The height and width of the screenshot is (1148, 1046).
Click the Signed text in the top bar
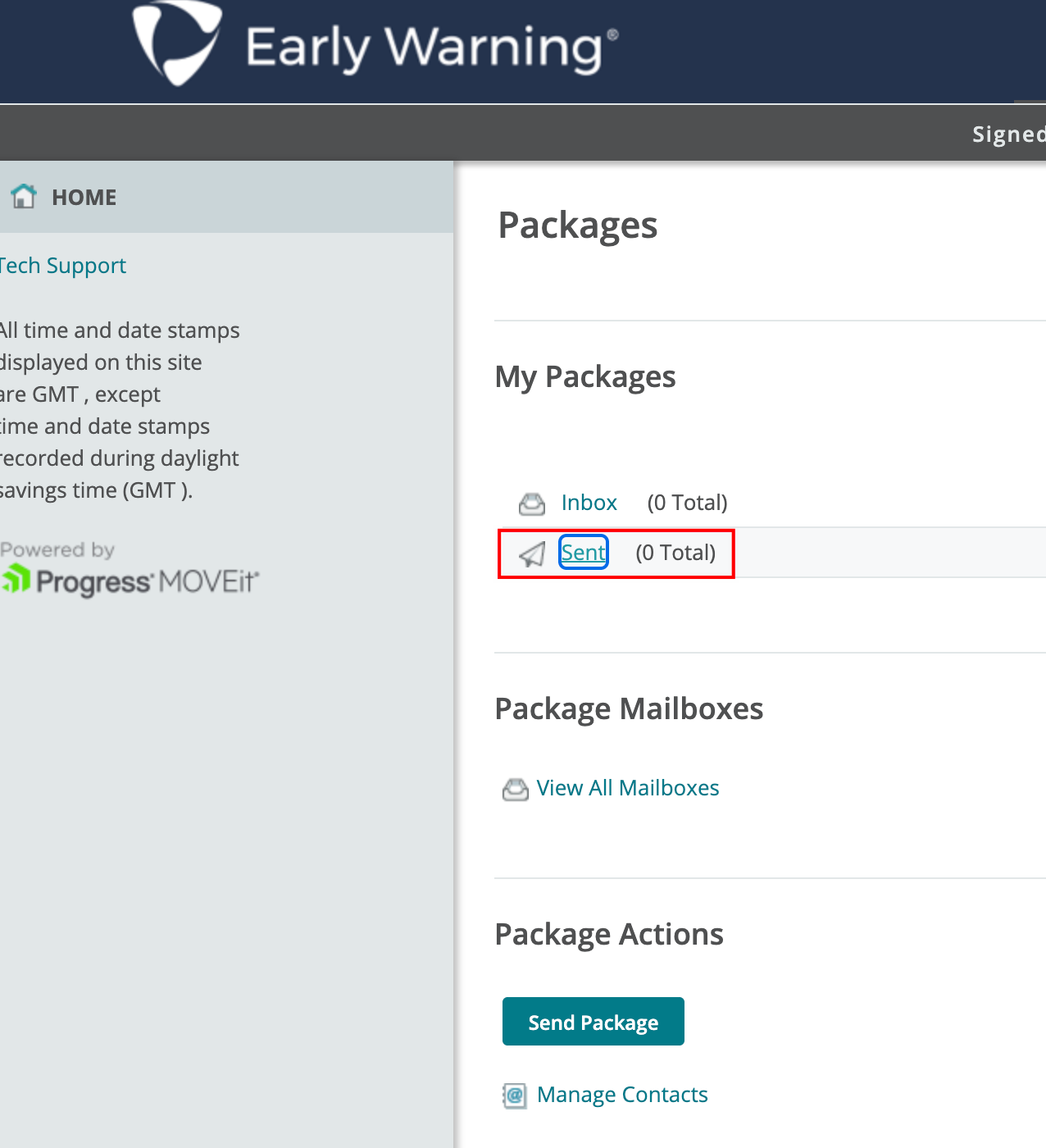pyautogui.click(x=1007, y=134)
